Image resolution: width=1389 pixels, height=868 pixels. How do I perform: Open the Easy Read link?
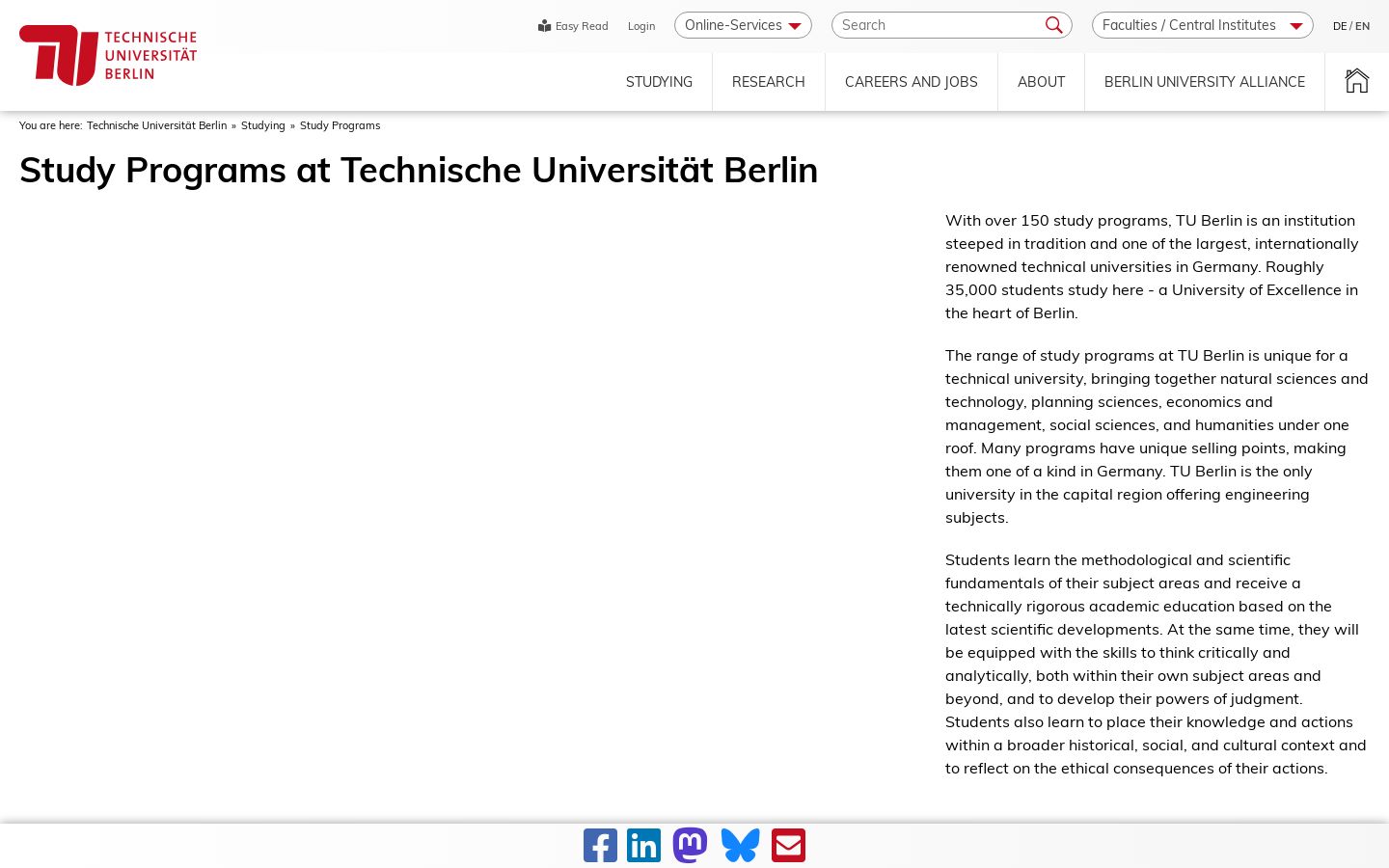click(573, 26)
